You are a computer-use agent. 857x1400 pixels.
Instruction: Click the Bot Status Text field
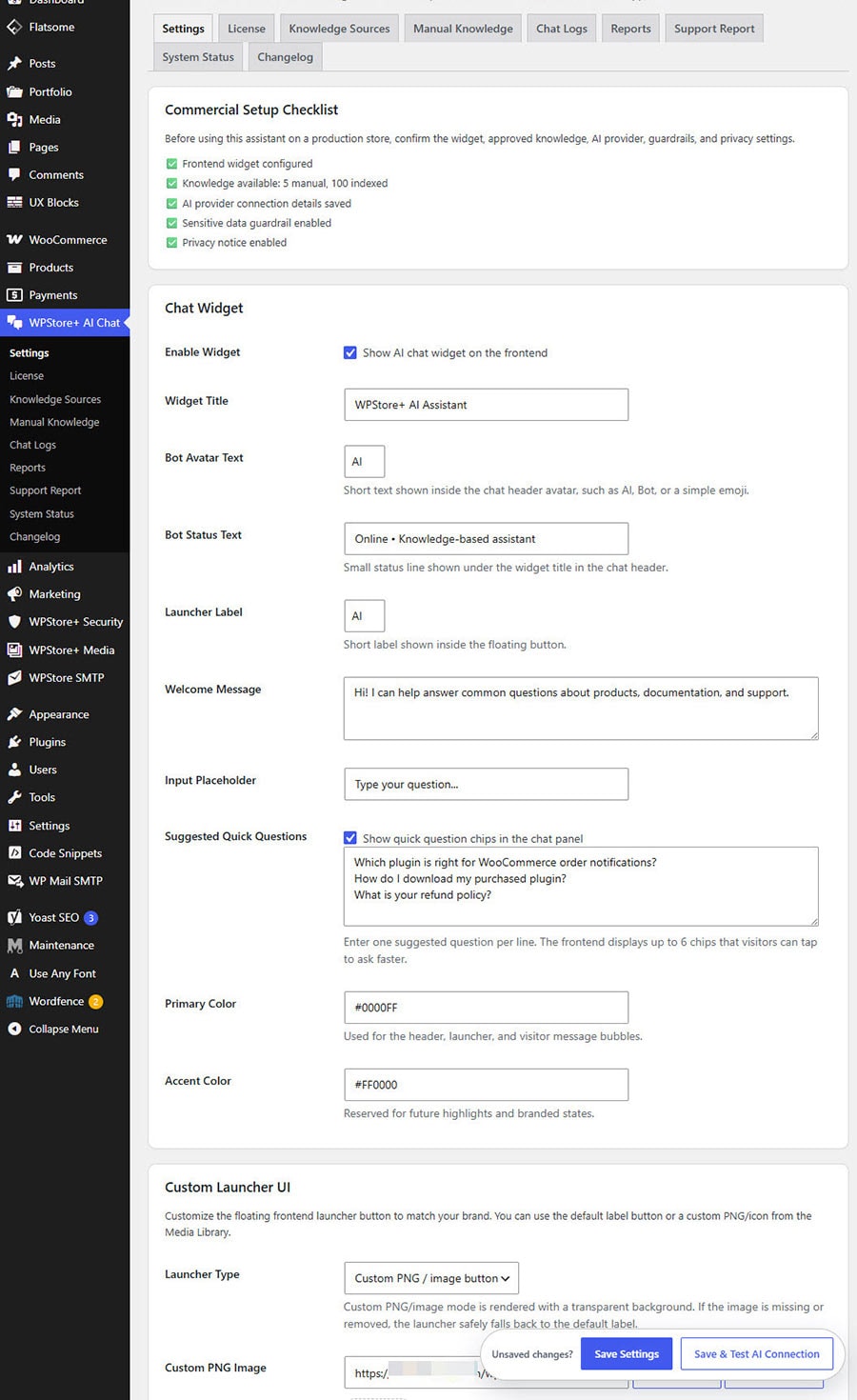click(486, 539)
